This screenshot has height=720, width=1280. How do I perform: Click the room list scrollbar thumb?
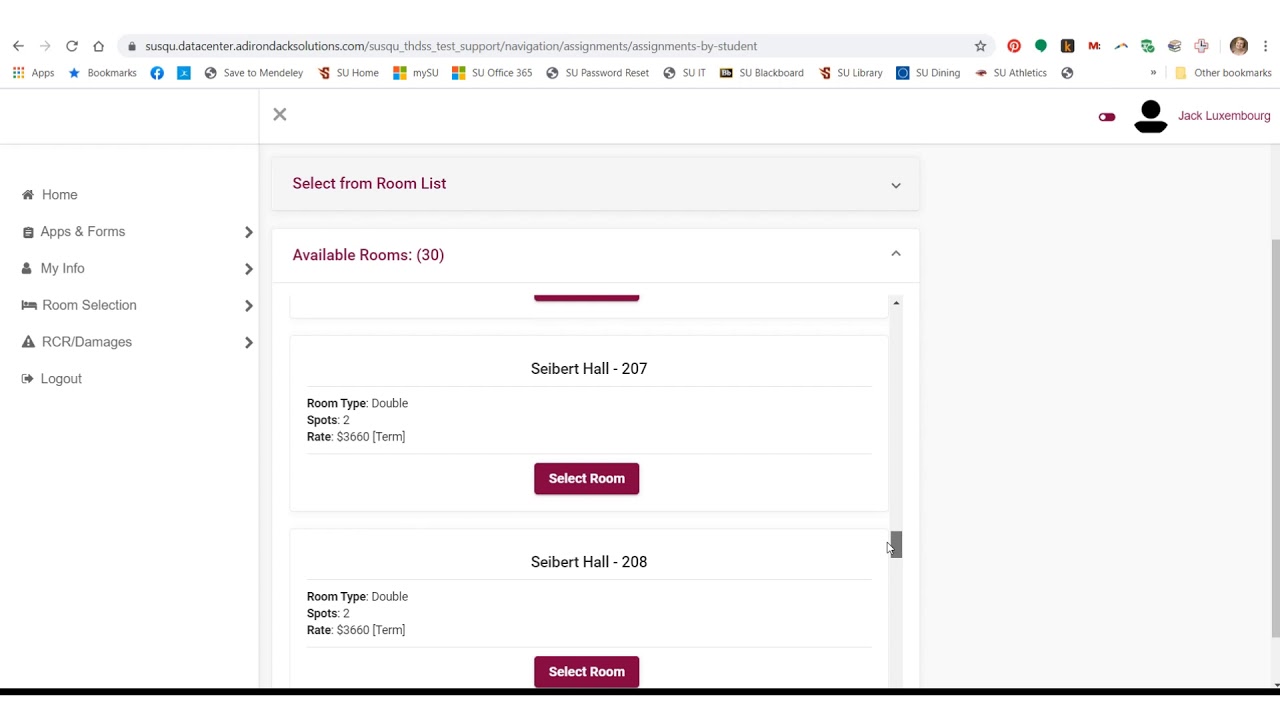click(896, 544)
